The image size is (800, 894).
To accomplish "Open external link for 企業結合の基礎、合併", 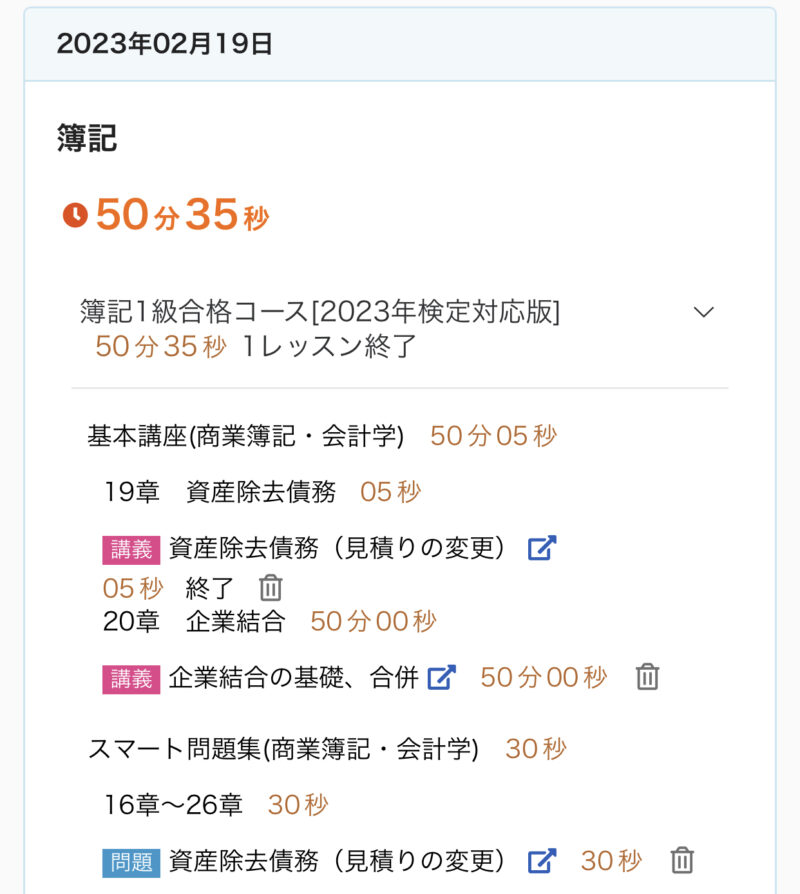I will click(441, 677).
